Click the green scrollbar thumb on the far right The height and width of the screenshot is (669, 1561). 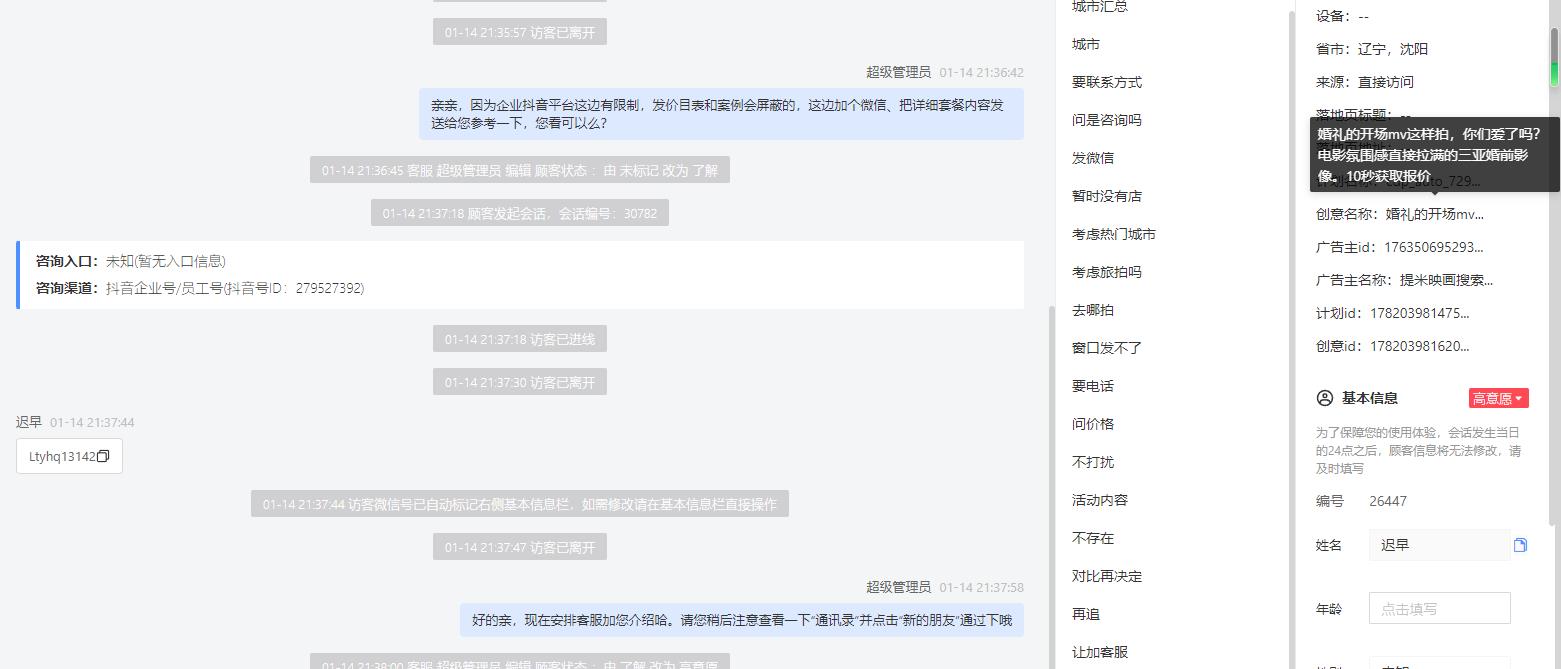tap(1555, 57)
